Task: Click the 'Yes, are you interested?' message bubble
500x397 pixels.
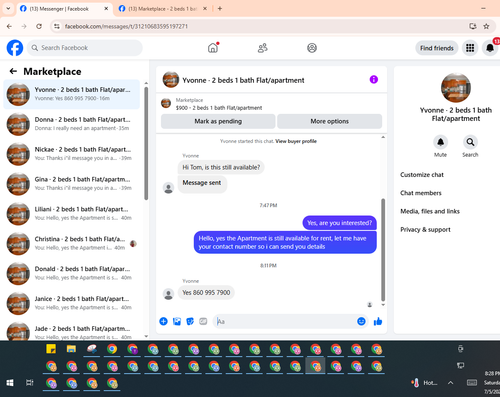Action: (339, 223)
